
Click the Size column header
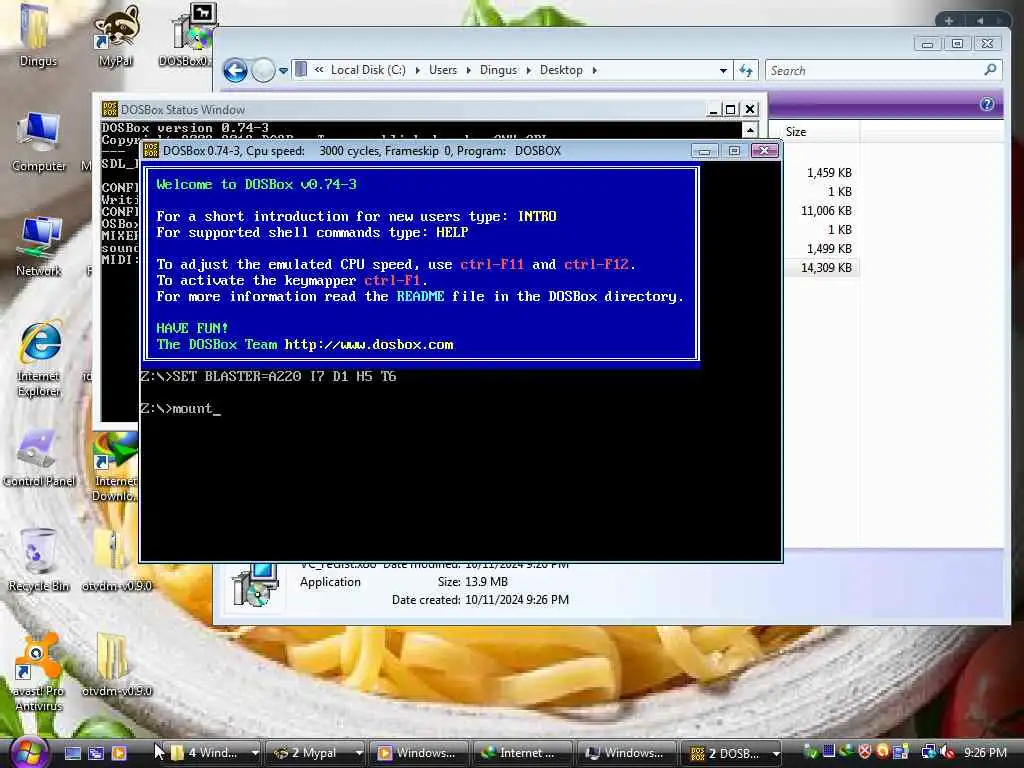(x=821, y=131)
